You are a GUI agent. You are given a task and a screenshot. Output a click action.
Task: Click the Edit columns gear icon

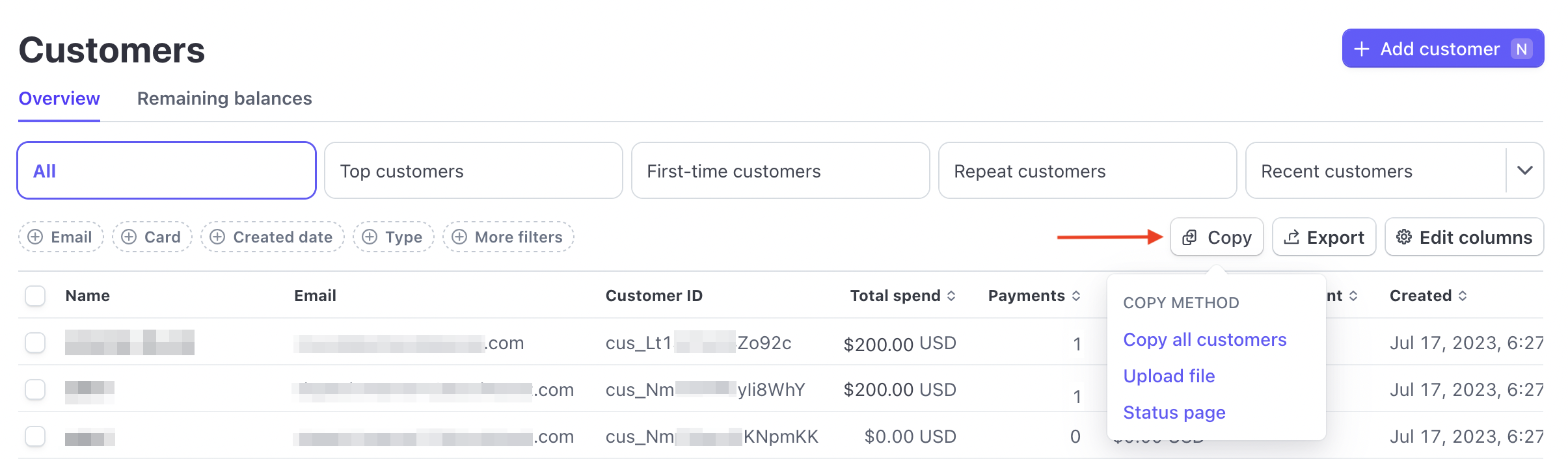tap(1404, 237)
